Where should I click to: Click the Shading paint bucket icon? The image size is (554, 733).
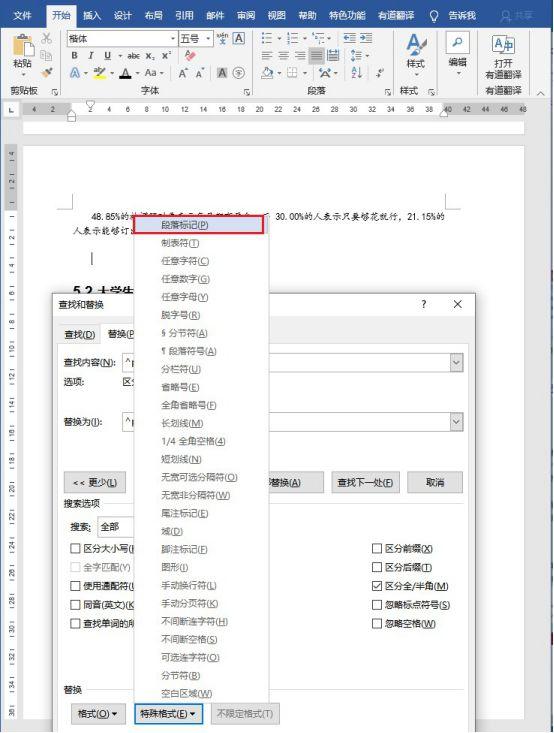[x=267, y=73]
